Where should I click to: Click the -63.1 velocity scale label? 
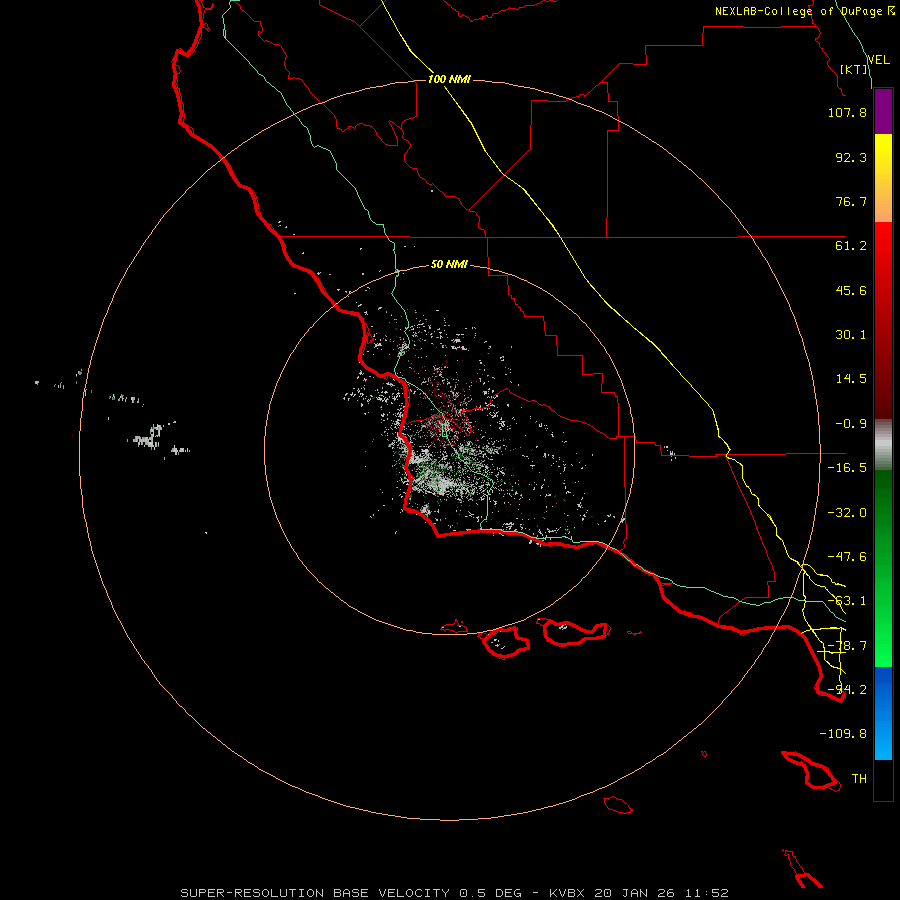tap(847, 601)
